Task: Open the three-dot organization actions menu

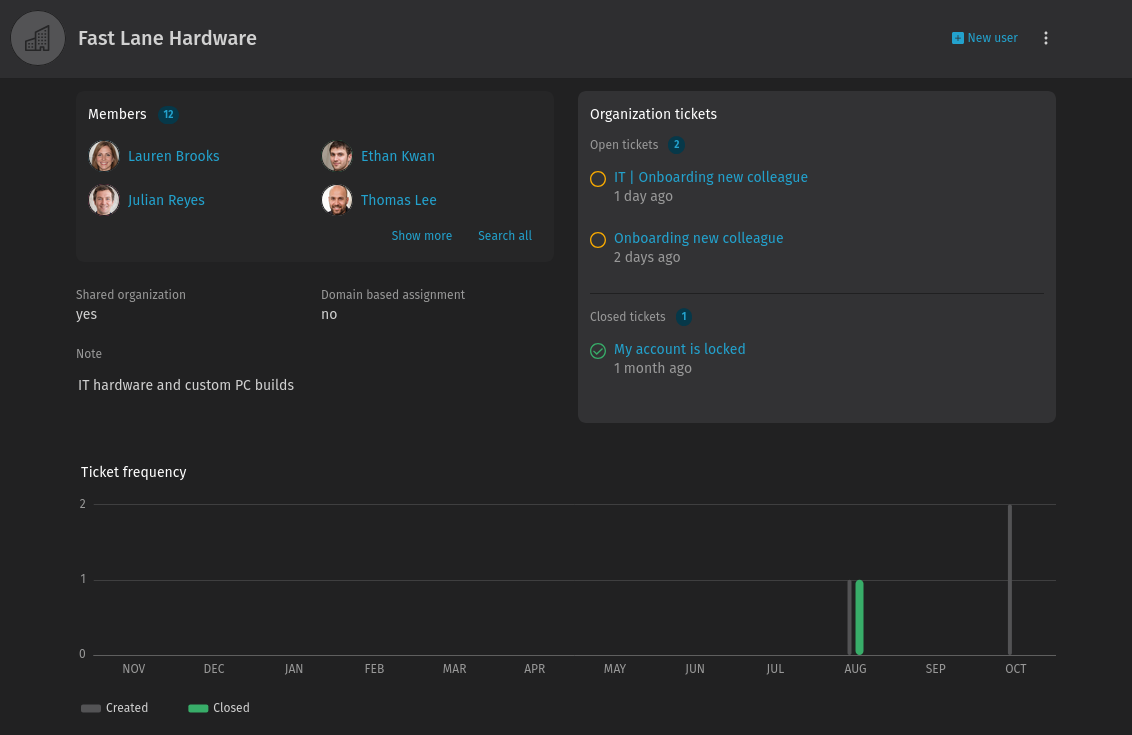Action: [x=1045, y=38]
